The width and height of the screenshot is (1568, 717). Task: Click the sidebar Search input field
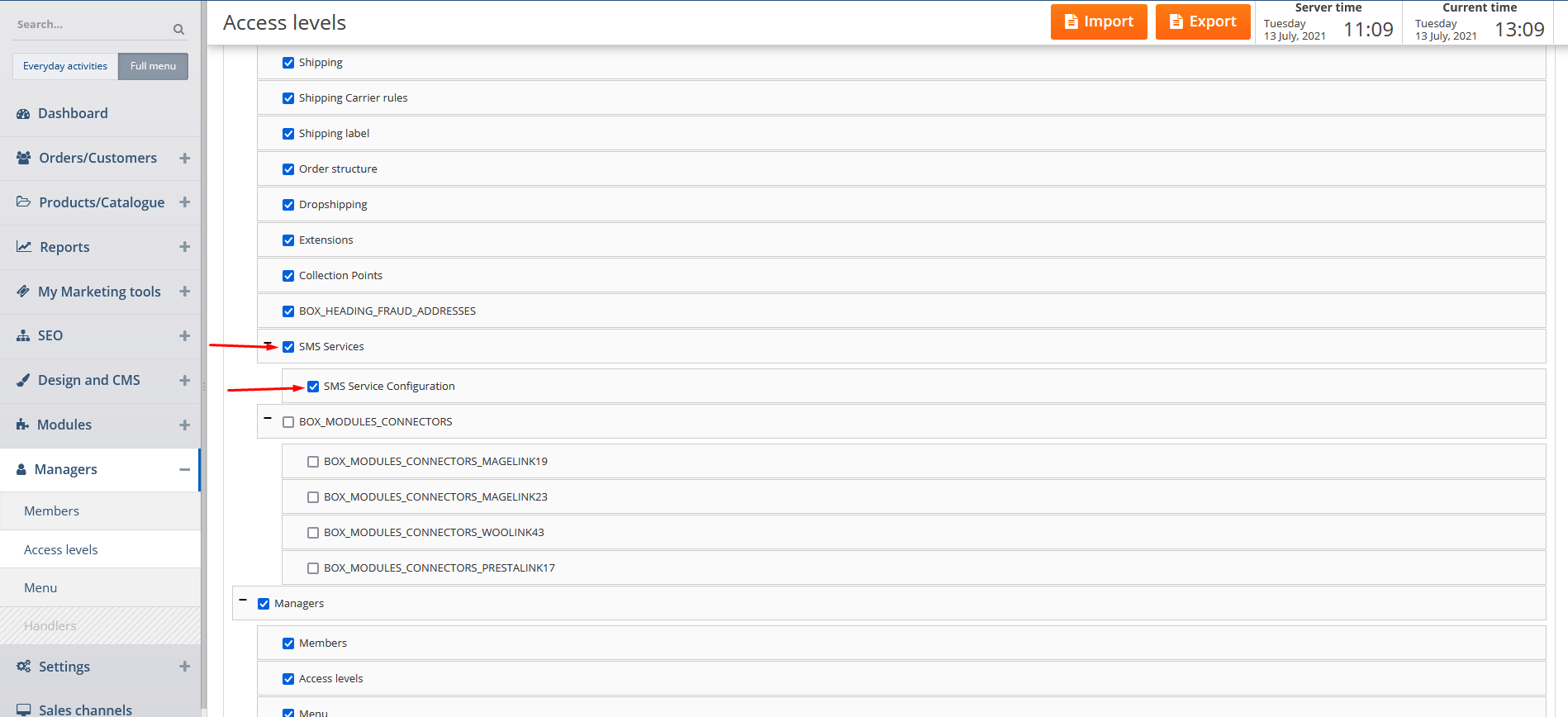pyautogui.click(x=91, y=25)
